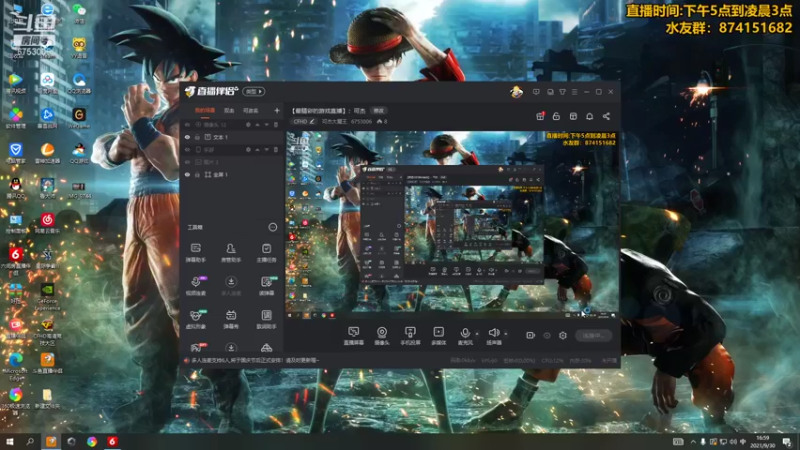800x450 pixels.
Task: Move 摄像头 12 source down
Action: 266,124
